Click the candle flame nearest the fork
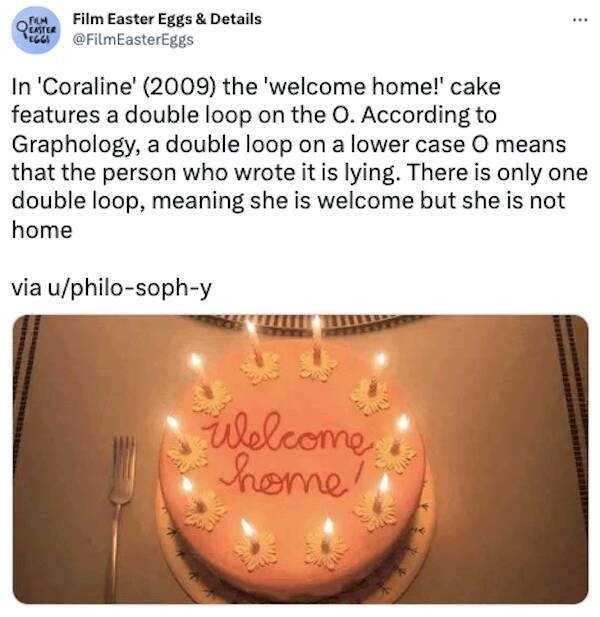 [172, 424]
